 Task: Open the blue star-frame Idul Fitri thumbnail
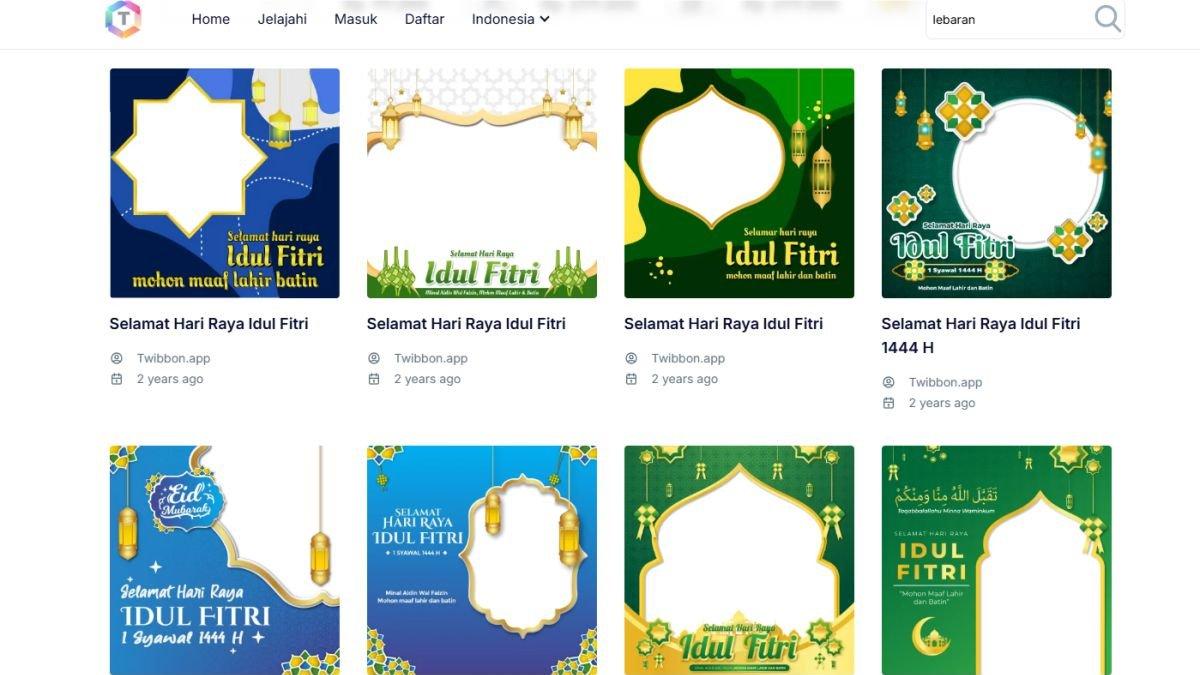coord(225,183)
